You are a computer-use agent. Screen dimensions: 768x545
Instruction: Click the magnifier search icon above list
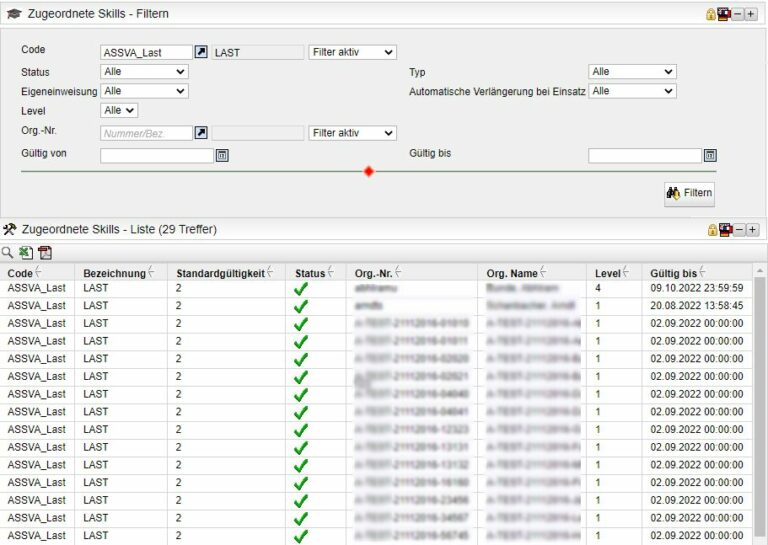pos(8,253)
